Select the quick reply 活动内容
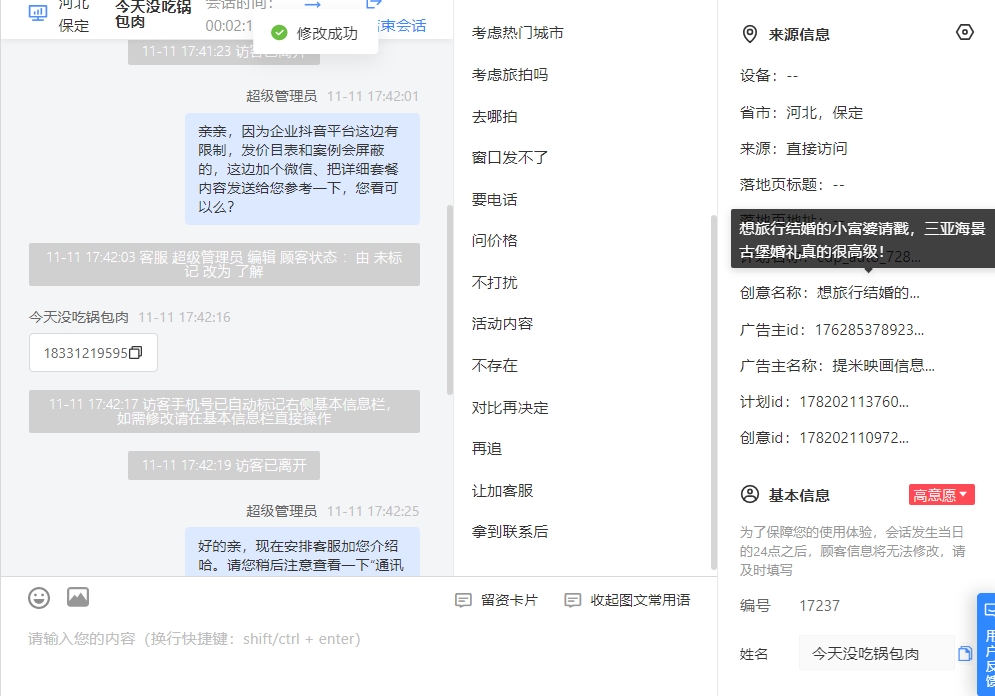 502,324
